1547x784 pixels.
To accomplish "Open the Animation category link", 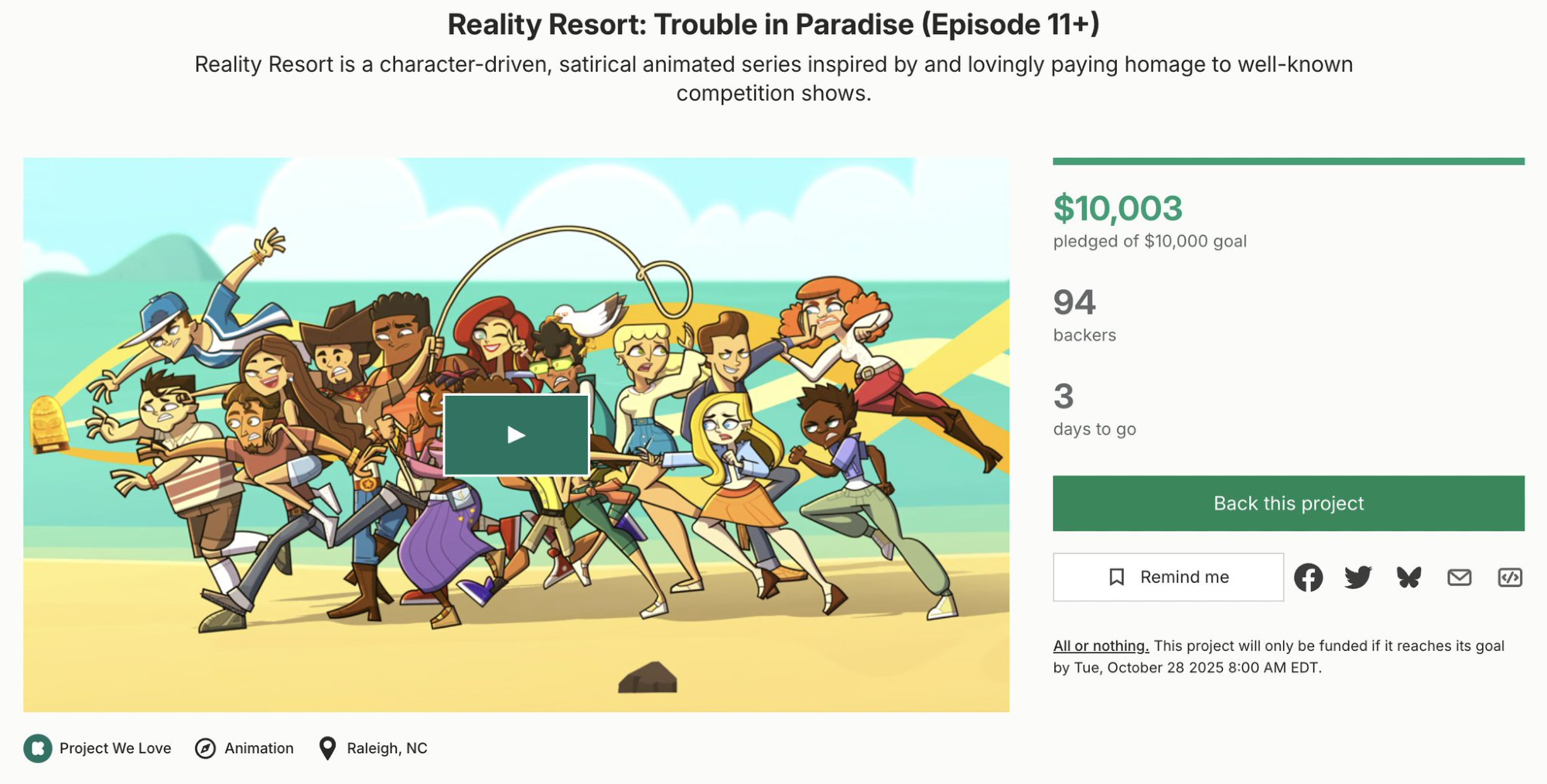I will 258,748.
